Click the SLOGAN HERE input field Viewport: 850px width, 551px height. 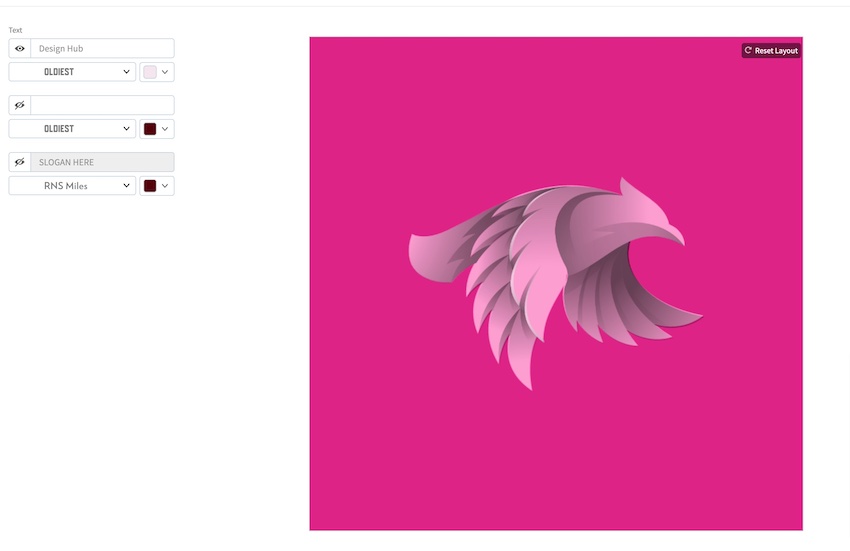[102, 162]
